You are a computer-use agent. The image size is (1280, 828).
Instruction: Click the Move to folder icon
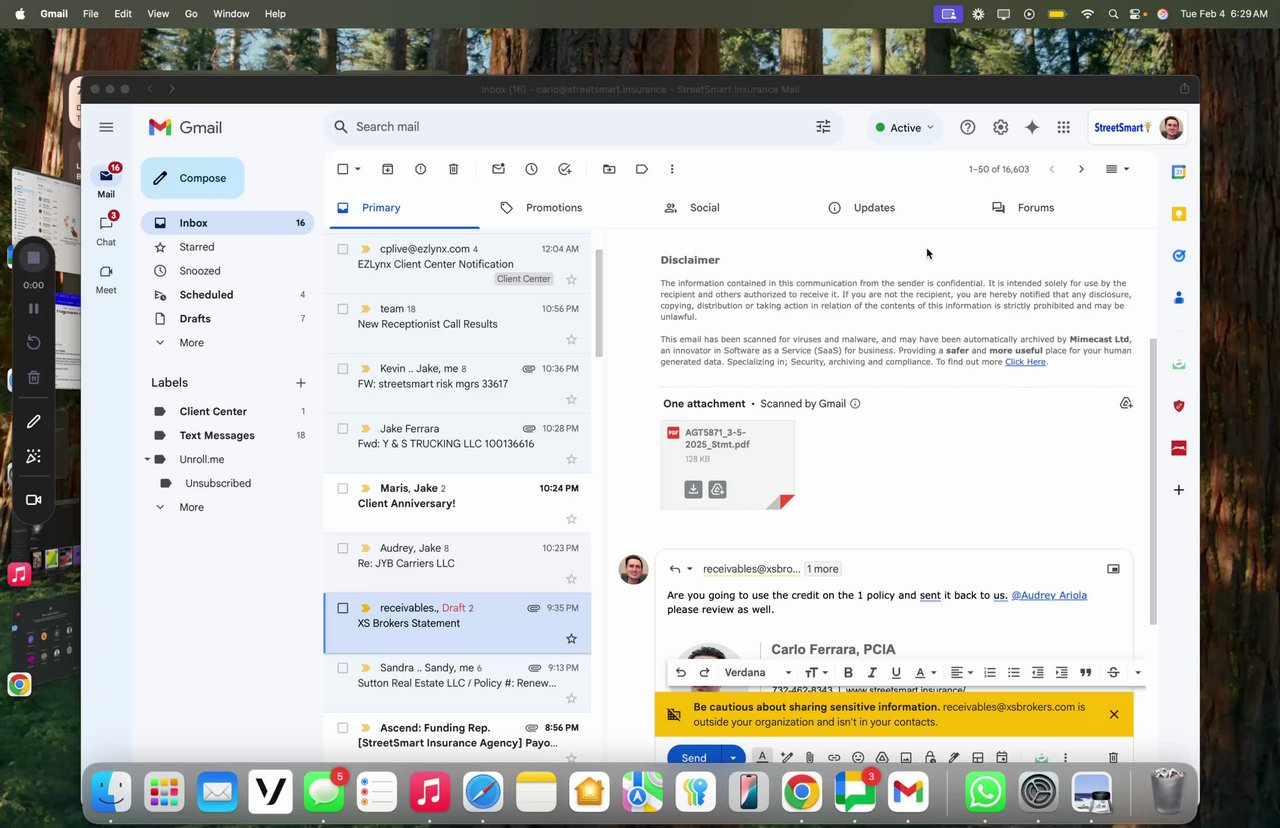[609, 169]
